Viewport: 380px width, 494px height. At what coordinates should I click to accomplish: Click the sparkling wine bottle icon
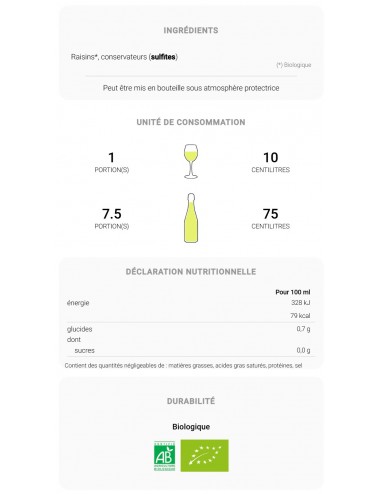pos(191,218)
